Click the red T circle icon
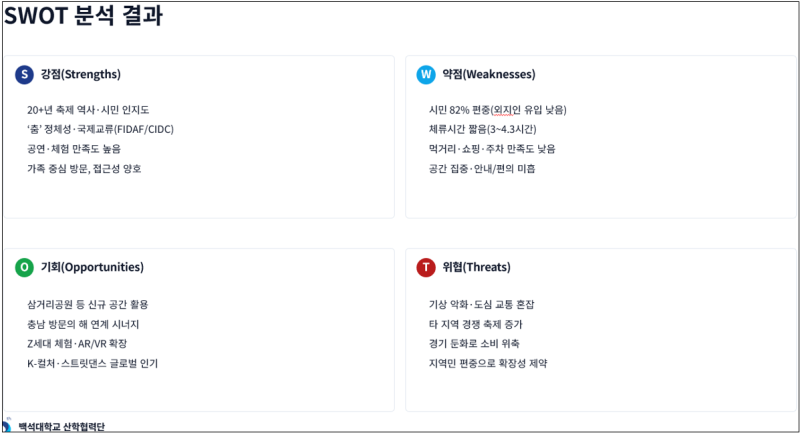Image resolution: width=800 pixels, height=433 pixels. click(426, 267)
